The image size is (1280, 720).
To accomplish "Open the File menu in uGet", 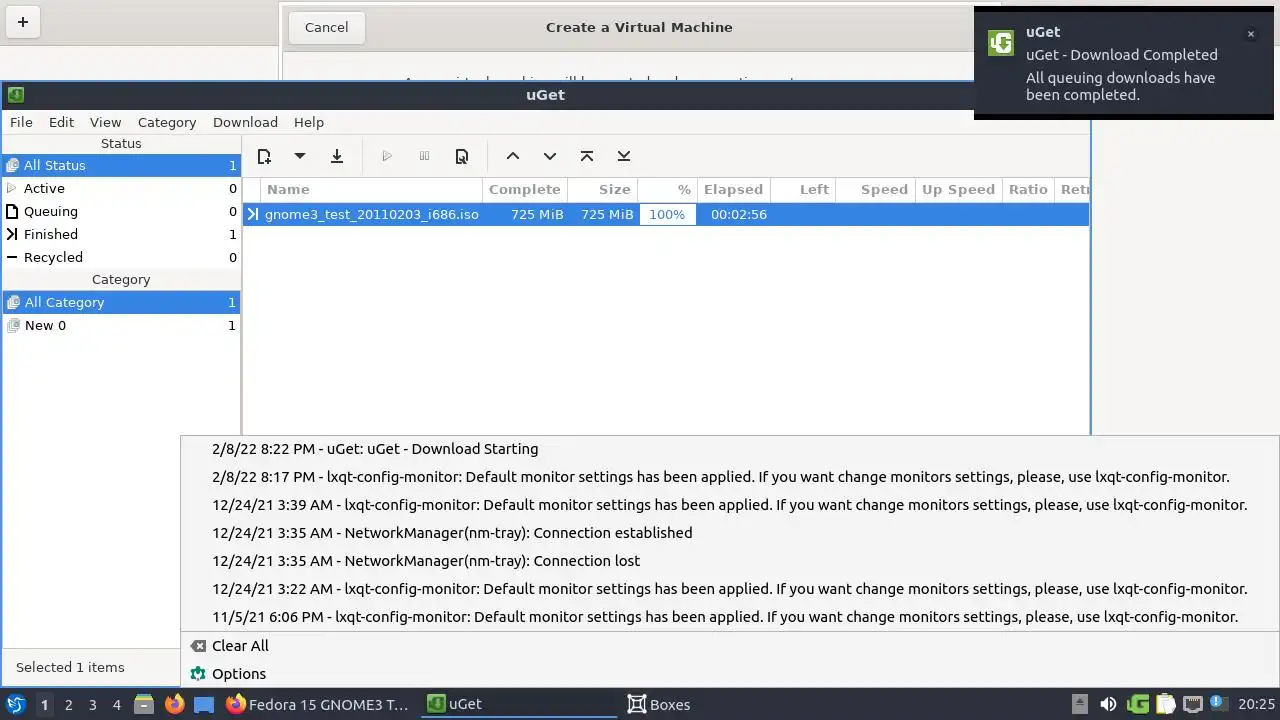I will point(21,122).
